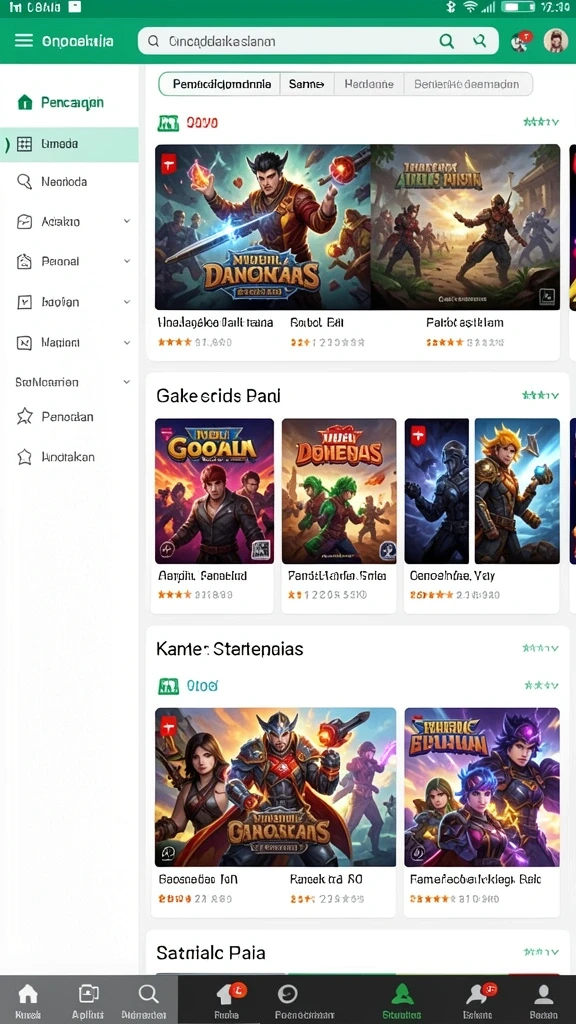Open the GOOALA game card
The image size is (576, 1024).
click(214, 491)
